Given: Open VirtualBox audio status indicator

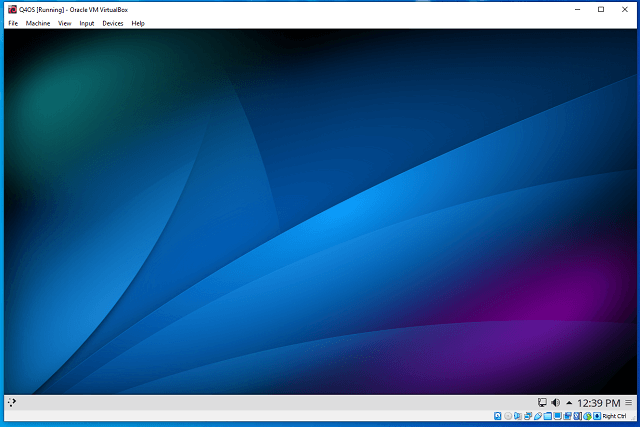Looking at the screenshot, I should click(x=518, y=416).
